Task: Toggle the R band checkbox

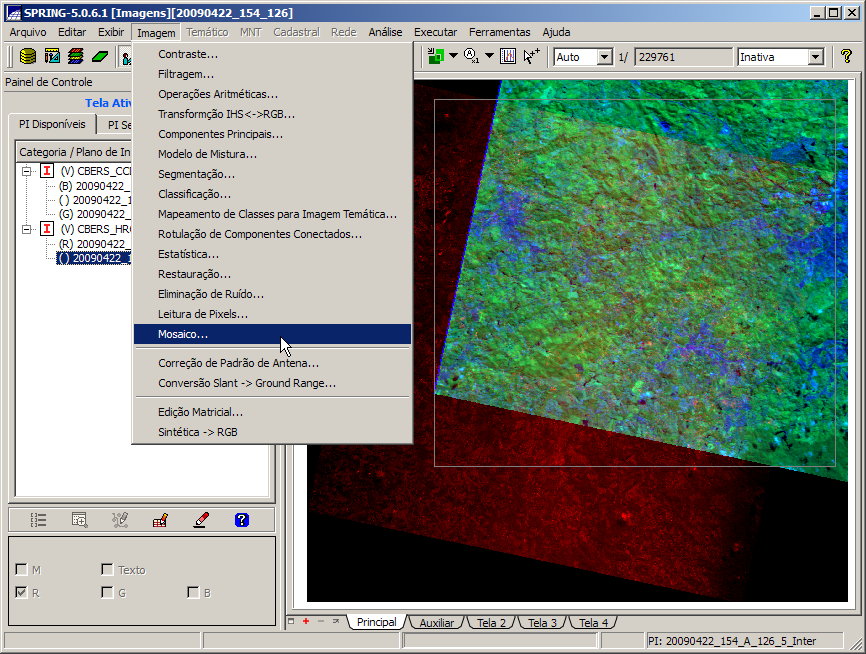Action: click(x=21, y=593)
